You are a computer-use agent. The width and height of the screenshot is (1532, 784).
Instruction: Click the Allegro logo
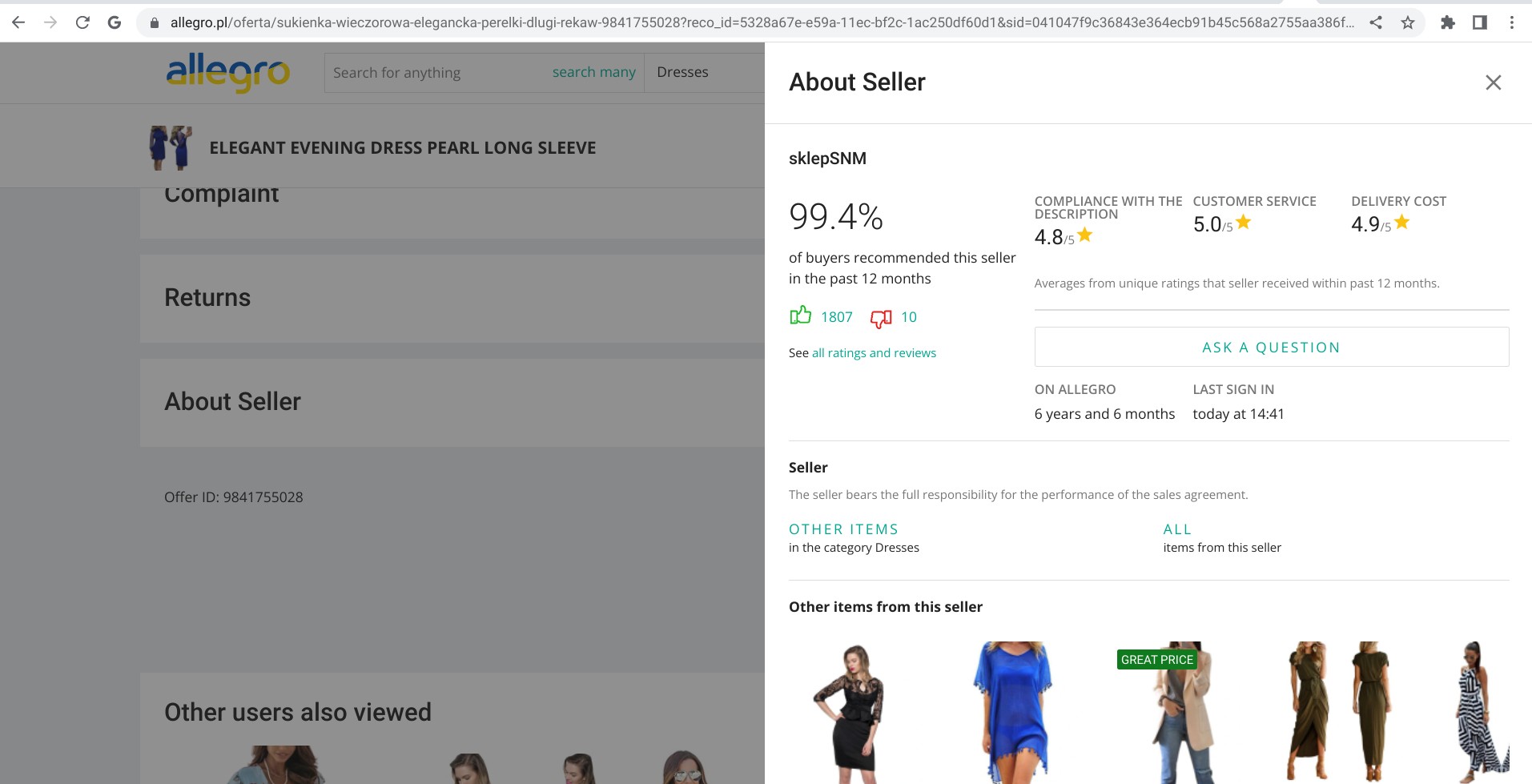[x=228, y=72]
